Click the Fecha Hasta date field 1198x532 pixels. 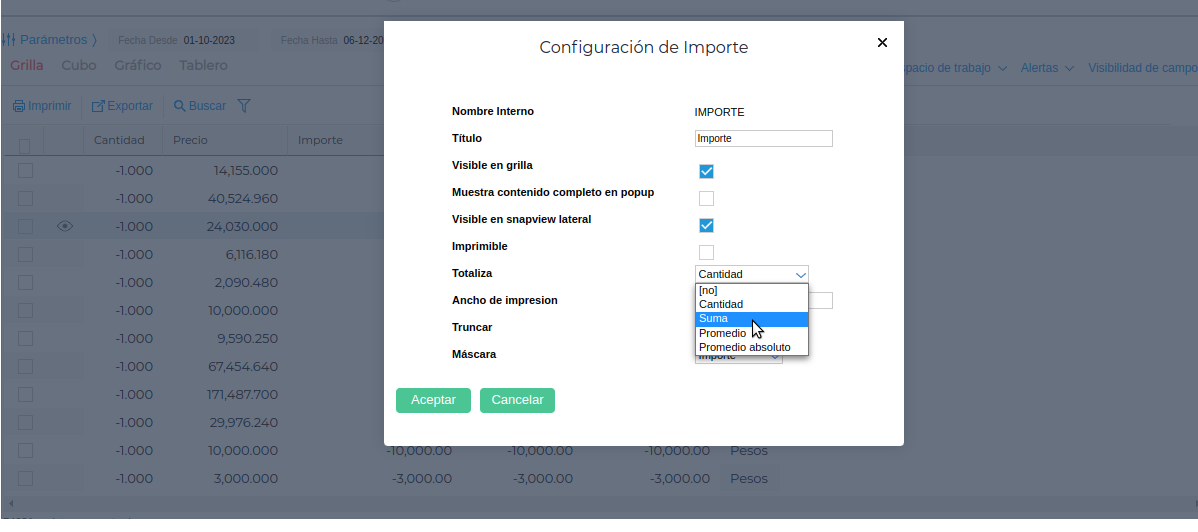(329, 41)
